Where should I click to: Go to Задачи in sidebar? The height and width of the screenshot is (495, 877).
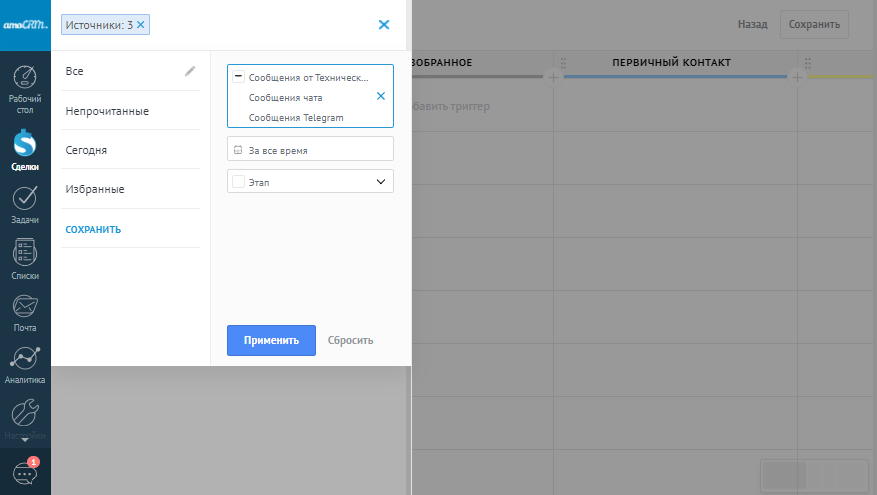(25, 203)
